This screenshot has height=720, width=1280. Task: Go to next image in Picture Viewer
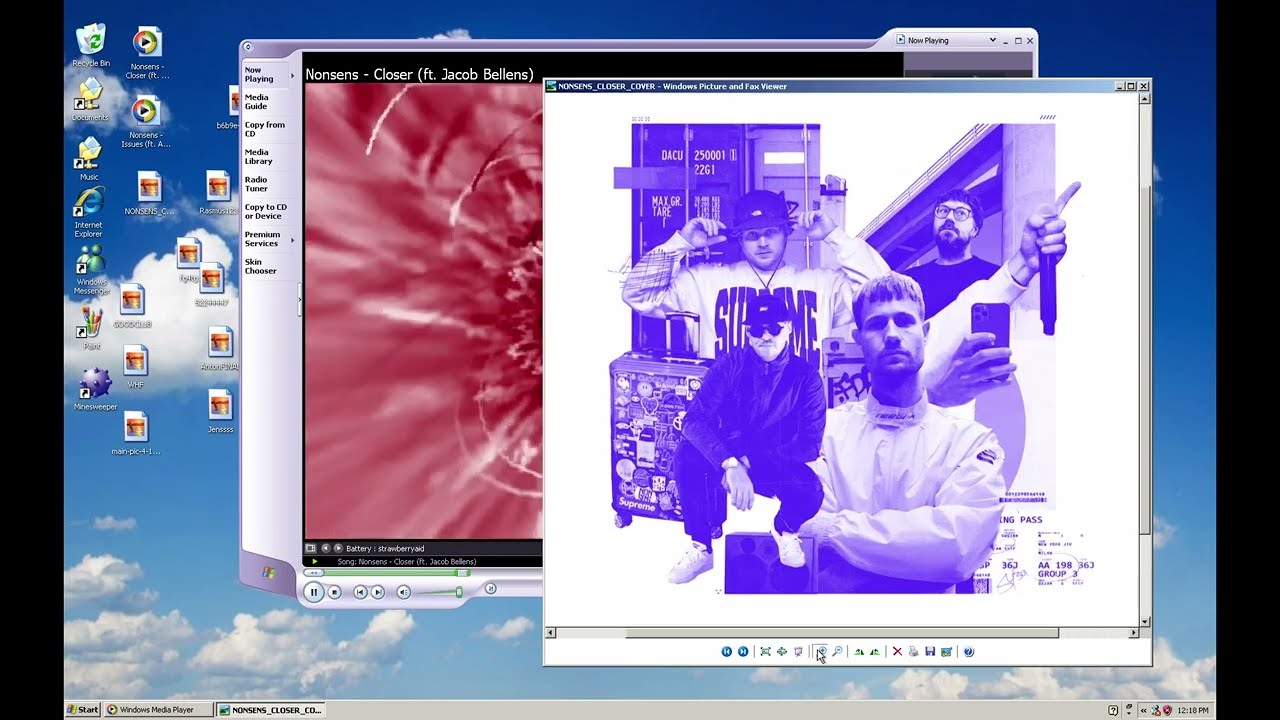(743, 651)
